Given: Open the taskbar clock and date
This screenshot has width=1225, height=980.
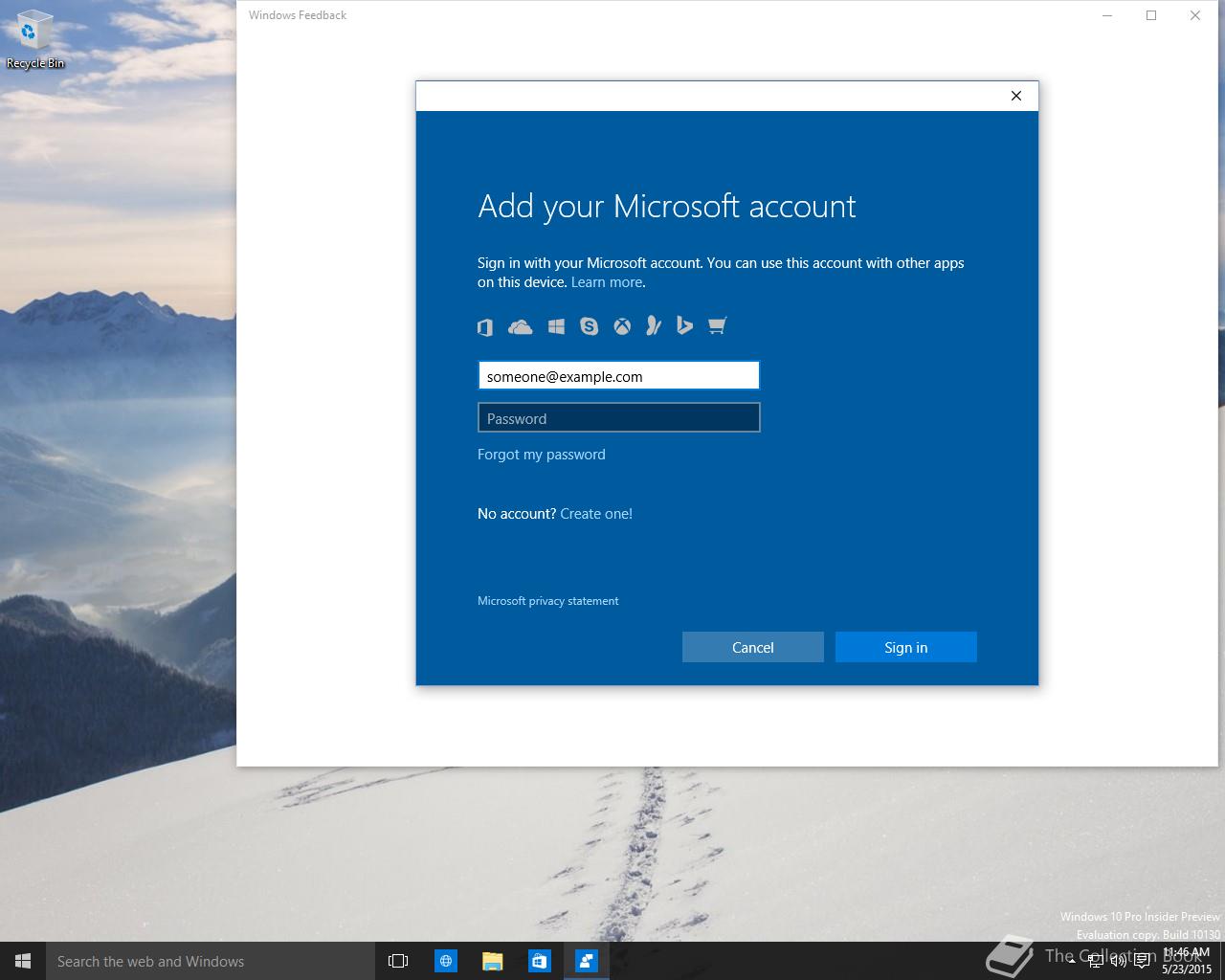Looking at the screenshot, I should [1187, 961].
